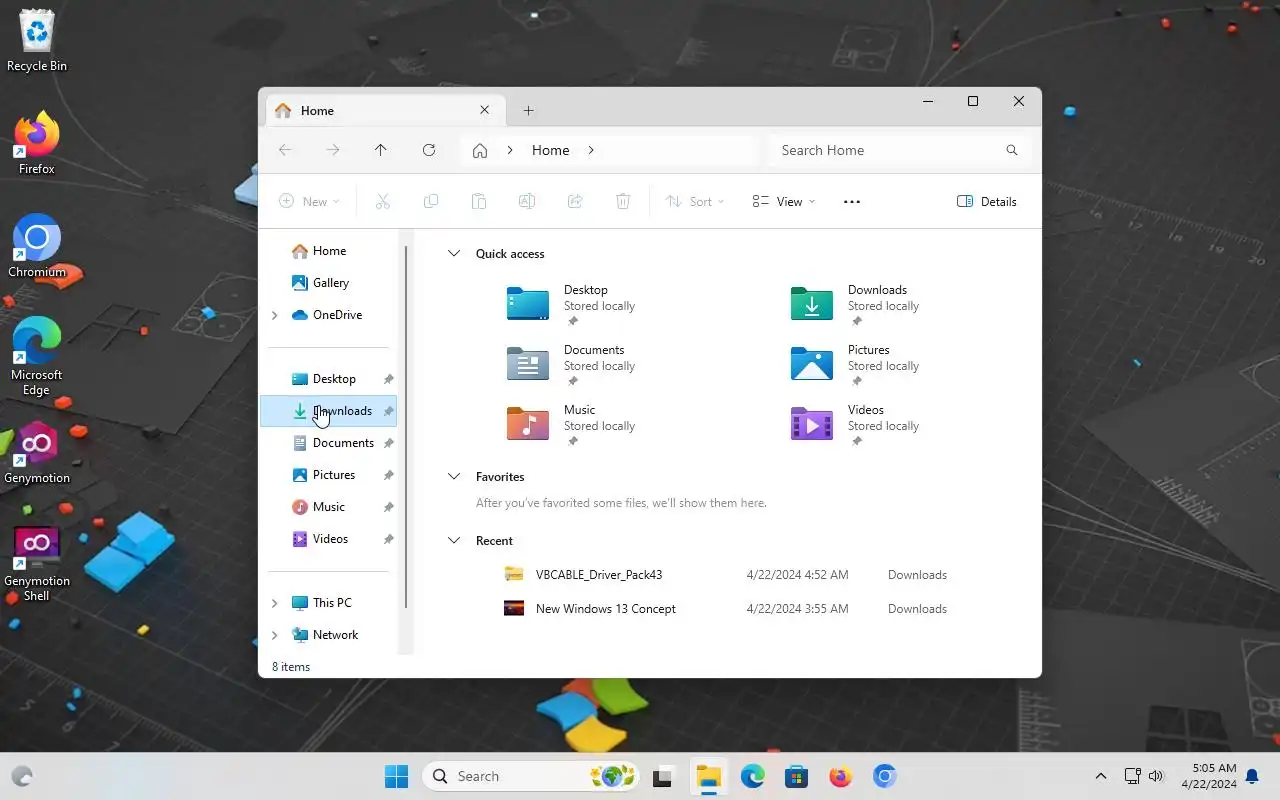Go up one folder level
Viewport: 1280px width, 800px height.
381,150
